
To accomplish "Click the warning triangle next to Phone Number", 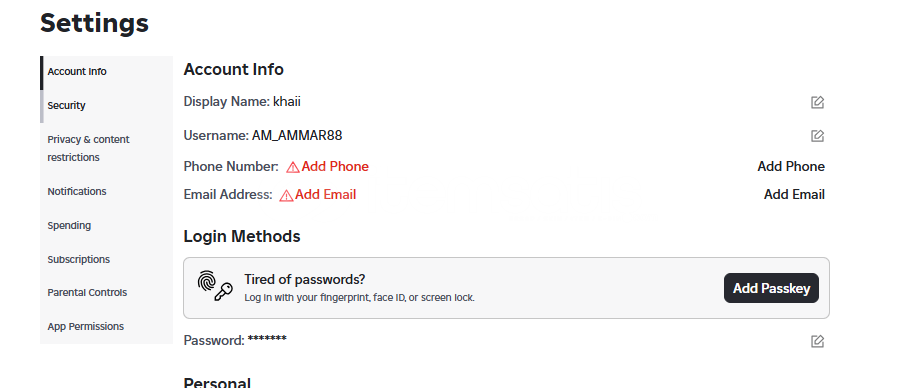I will (293, 167).
